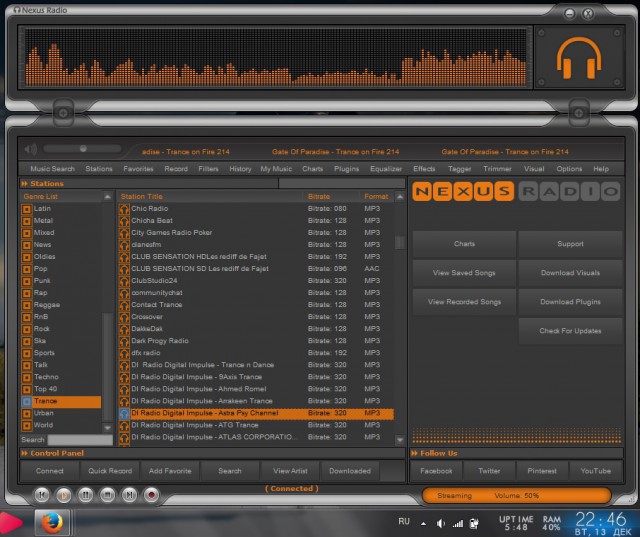Open the Trimmer menu
640x537 pixels.
[x=497, y=169]
